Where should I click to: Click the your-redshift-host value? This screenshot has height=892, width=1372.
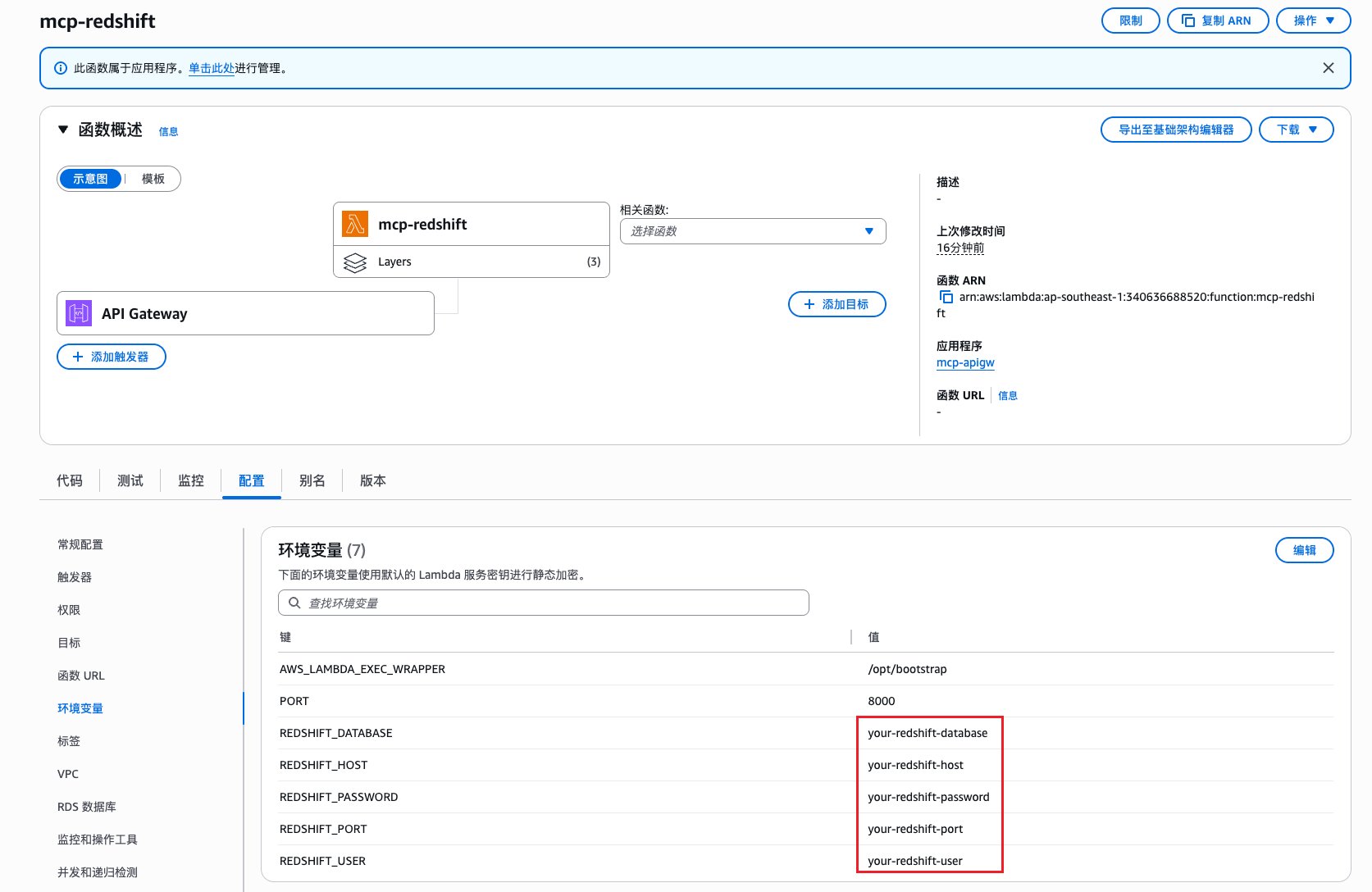point(915,765)
